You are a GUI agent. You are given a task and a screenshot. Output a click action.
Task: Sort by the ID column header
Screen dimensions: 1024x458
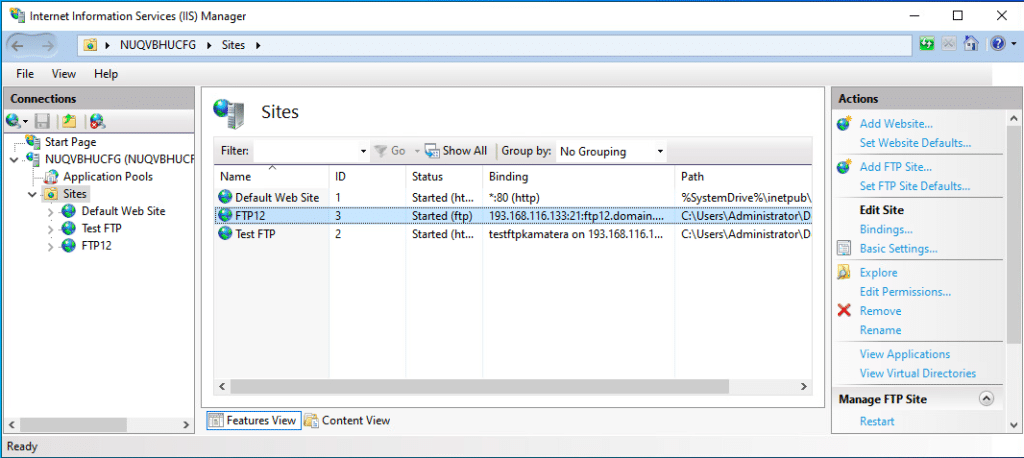[x=368, y=176]
